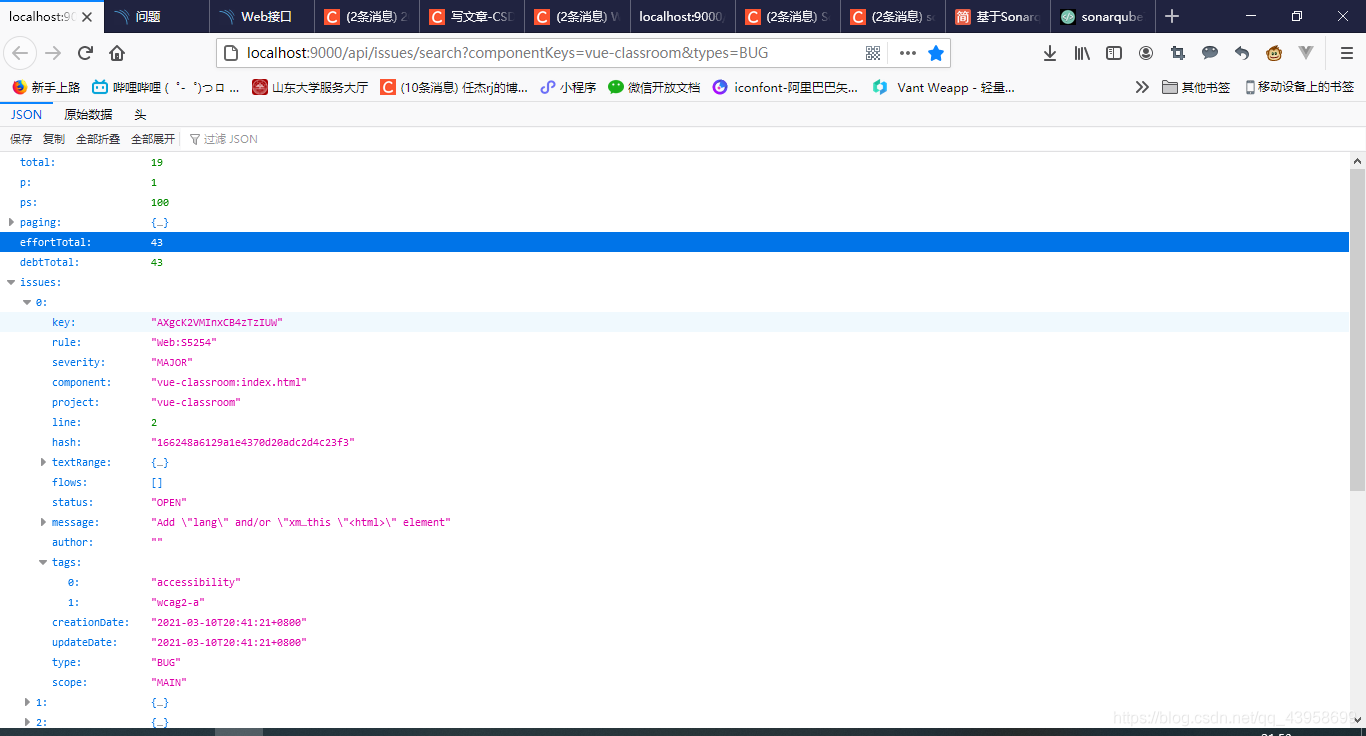Select the 头 headers tab
This screenshot has height=736, width=1366.
coord(140,115)
